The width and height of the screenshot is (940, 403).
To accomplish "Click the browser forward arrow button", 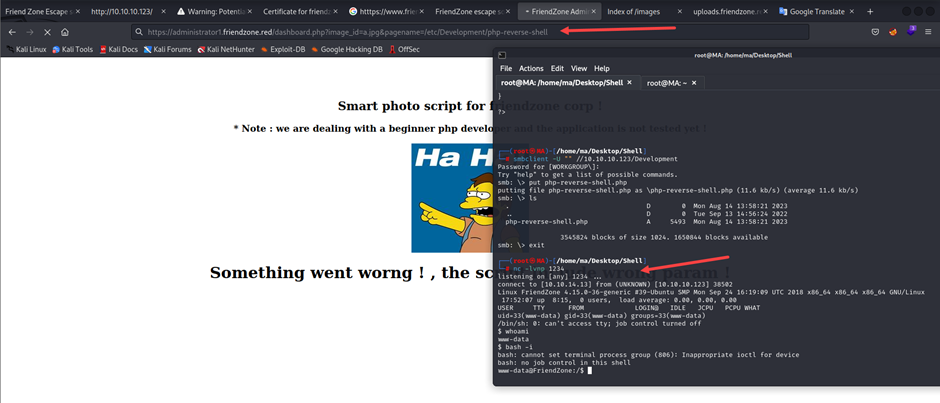I will (29, 32).
